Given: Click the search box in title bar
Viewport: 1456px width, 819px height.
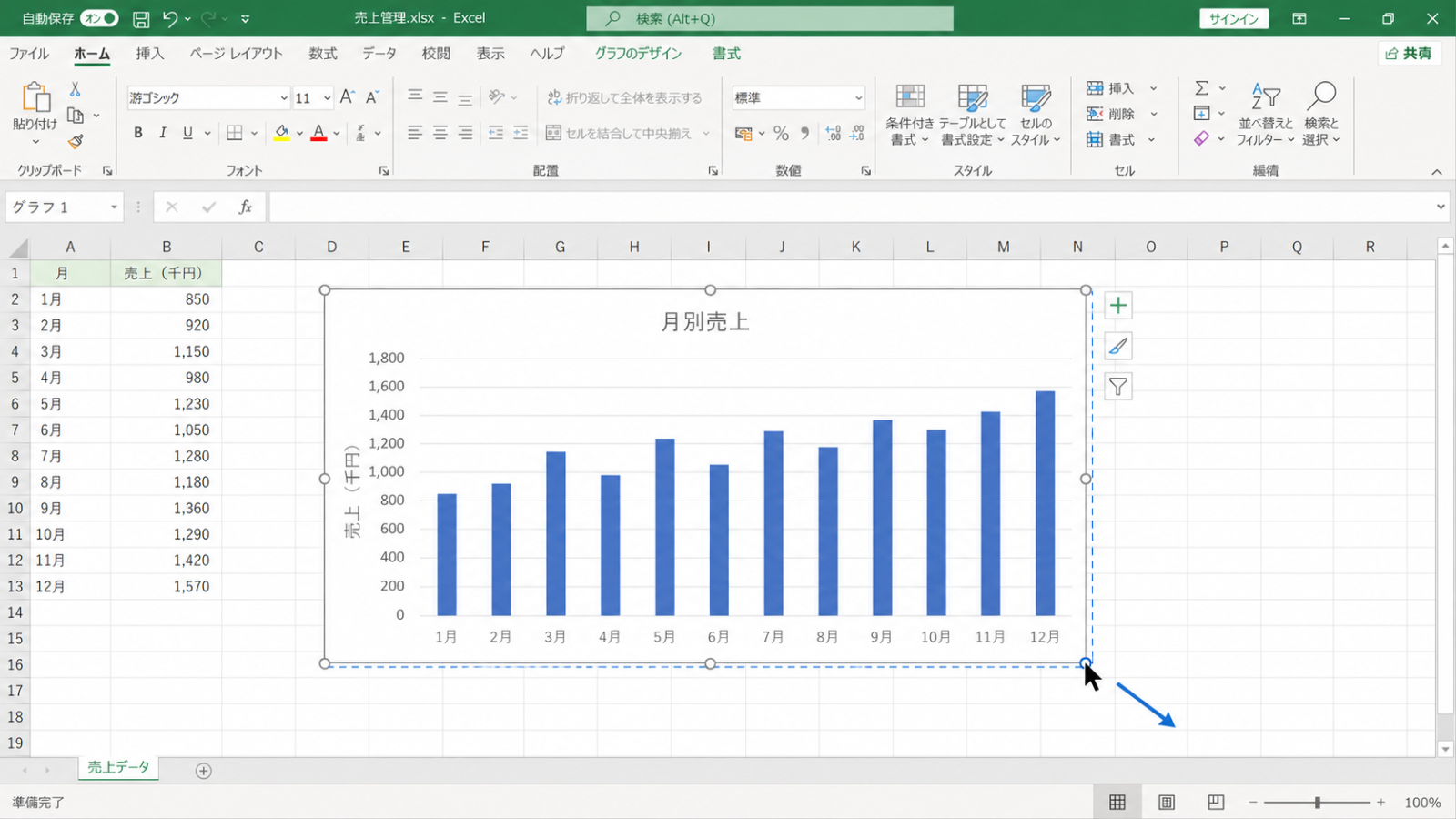Looking at the screenshot, I should click(x=770, y=18).
